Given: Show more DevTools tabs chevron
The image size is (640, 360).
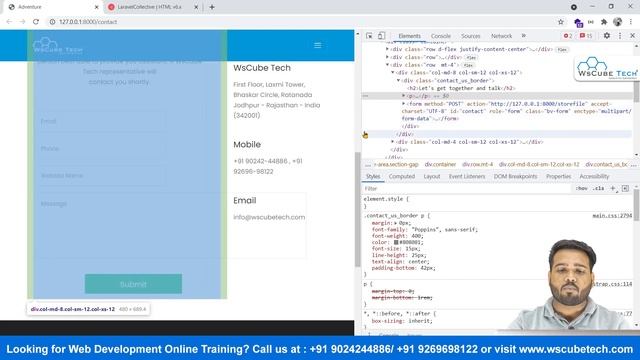Looking at the screenshot, I should [x=524, y=36].
